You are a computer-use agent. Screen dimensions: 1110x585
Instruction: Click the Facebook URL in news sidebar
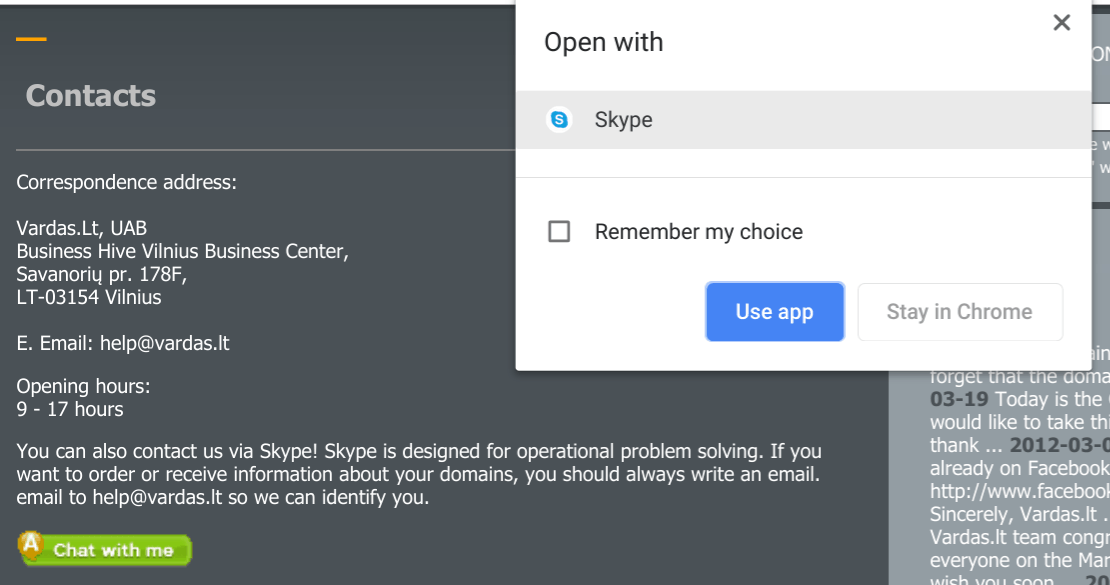1019,491
